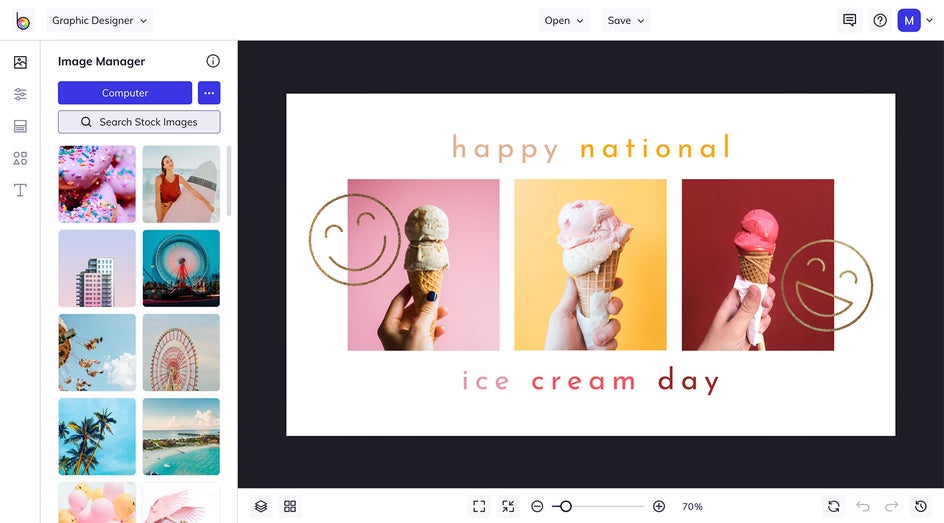Screen dimensions: 944x523
Task: Open the Image Manager sidebar icon
Action: tap(20, 62)
